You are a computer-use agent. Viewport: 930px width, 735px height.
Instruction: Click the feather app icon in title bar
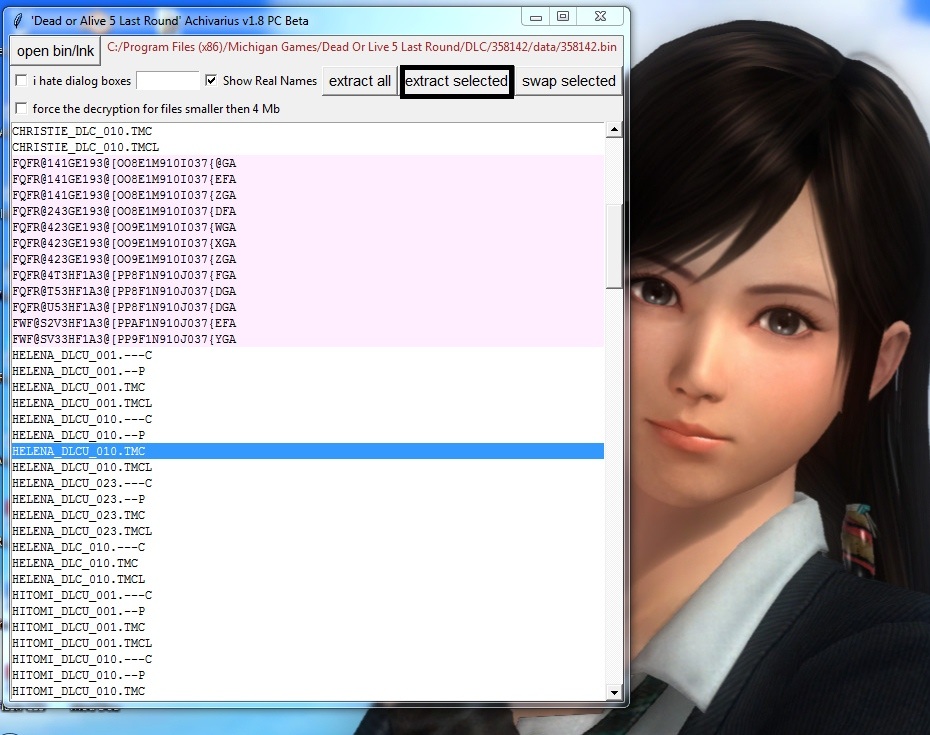coord(18,20)
